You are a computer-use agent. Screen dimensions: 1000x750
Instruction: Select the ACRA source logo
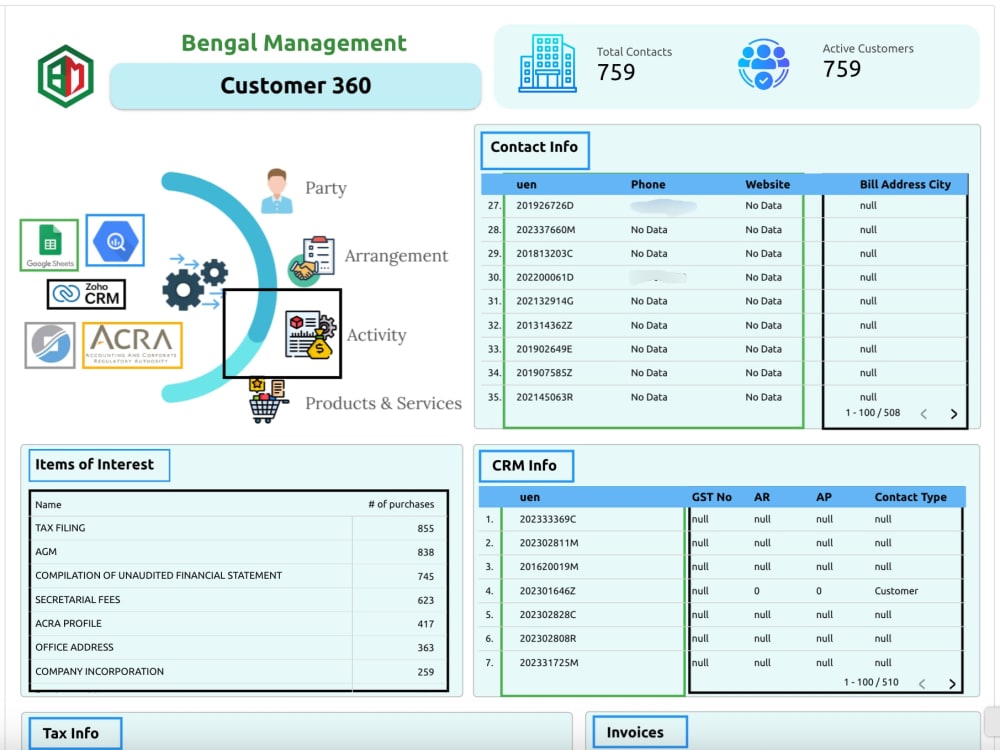click(133, 345)
